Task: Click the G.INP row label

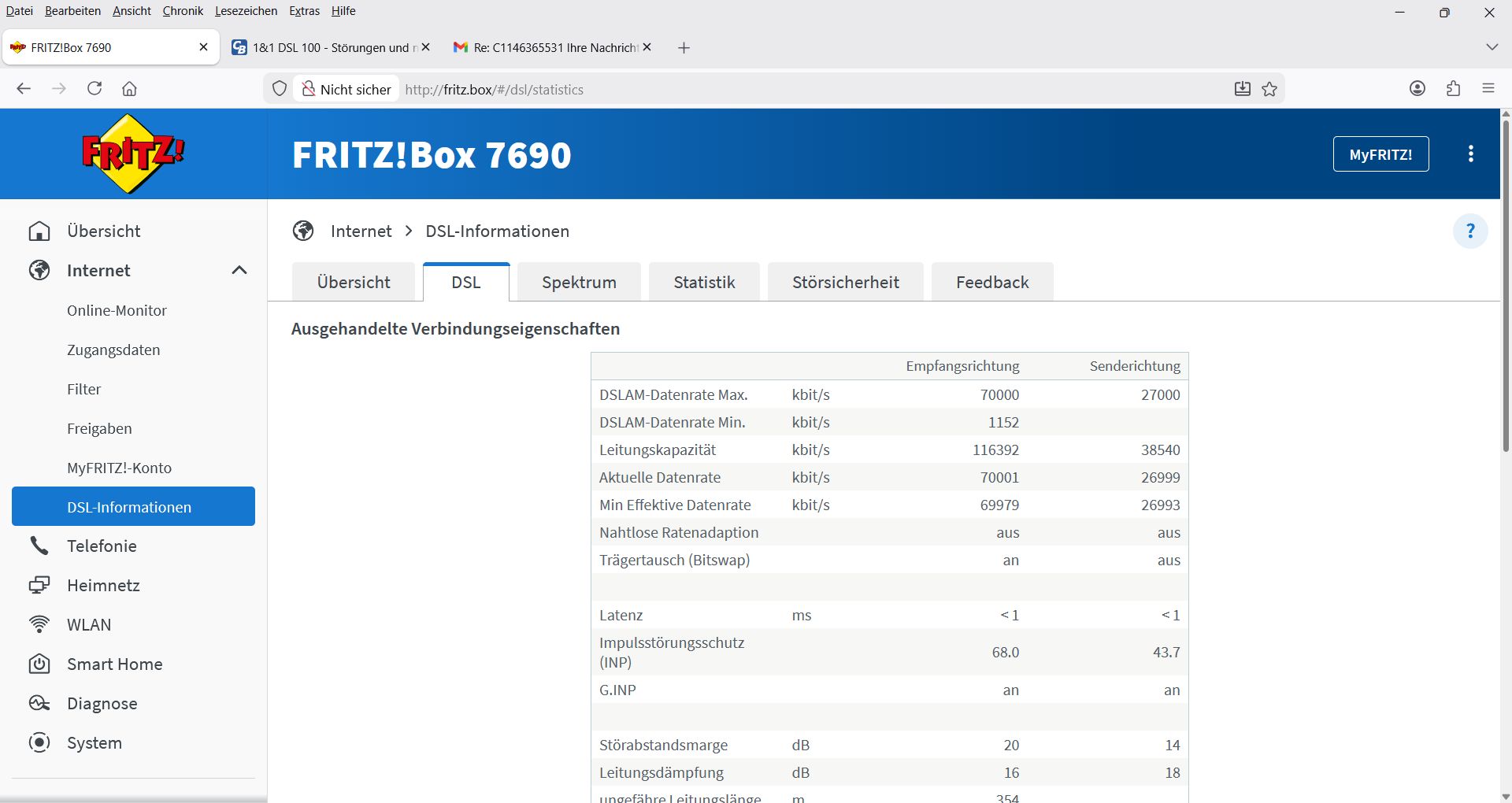Action: (617, 690)
